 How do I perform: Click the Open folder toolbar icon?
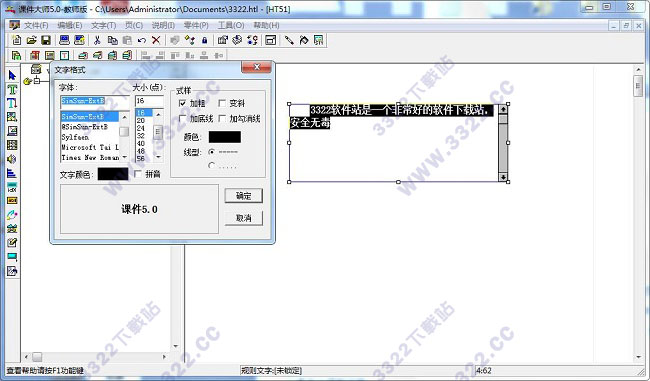pos(32,40)
